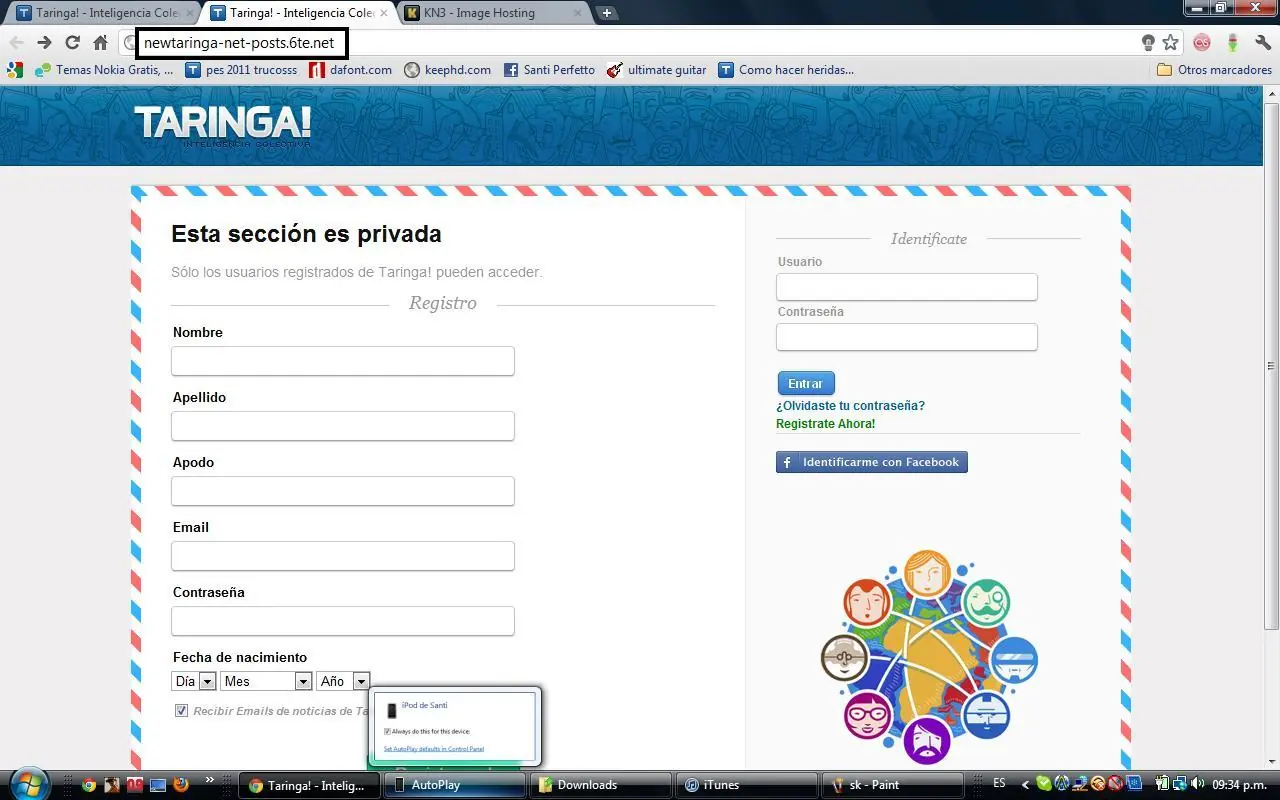Open the home page via house icon

100,43
